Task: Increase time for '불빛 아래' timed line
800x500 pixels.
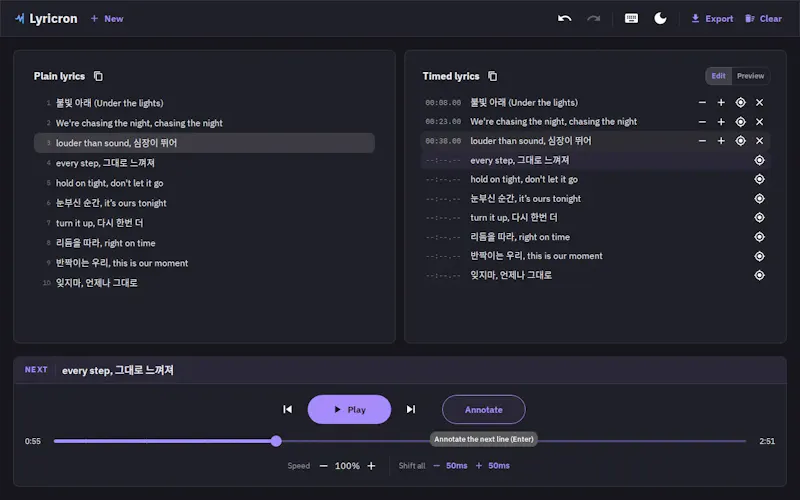Action: coord(721,103)
